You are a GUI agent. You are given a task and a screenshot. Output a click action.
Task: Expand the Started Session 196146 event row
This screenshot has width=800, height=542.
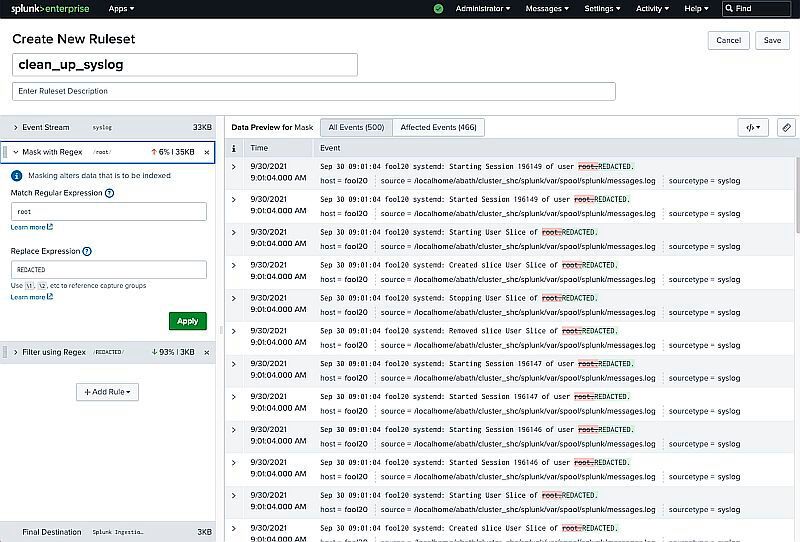(x=234, y=463)
